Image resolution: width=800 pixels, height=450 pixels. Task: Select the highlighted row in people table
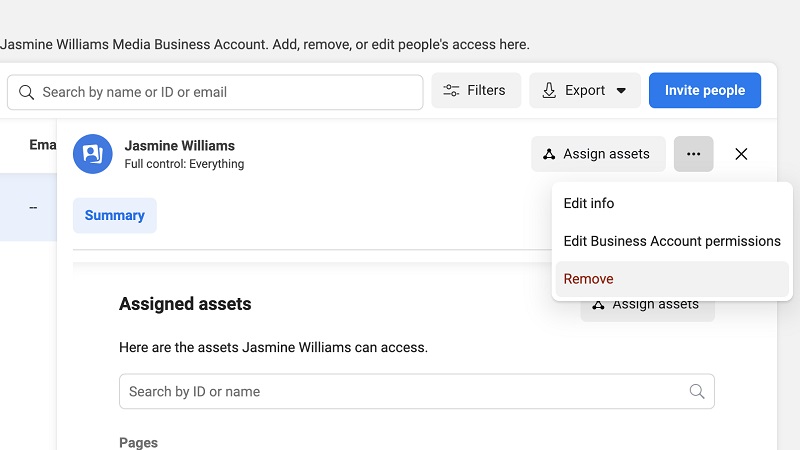tap(28, 207)
